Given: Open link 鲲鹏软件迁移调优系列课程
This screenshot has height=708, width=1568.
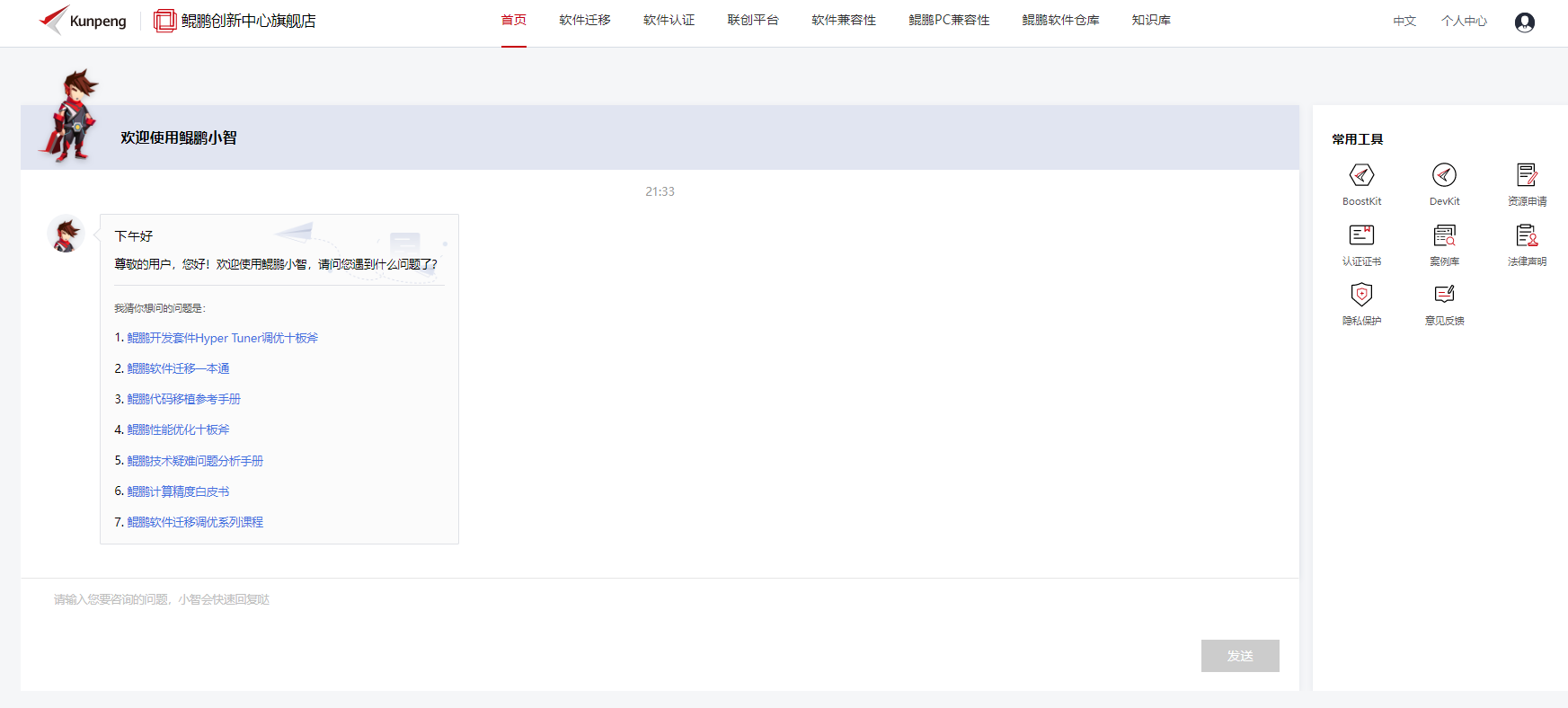Looking at the screenshot, I should 195,522.
